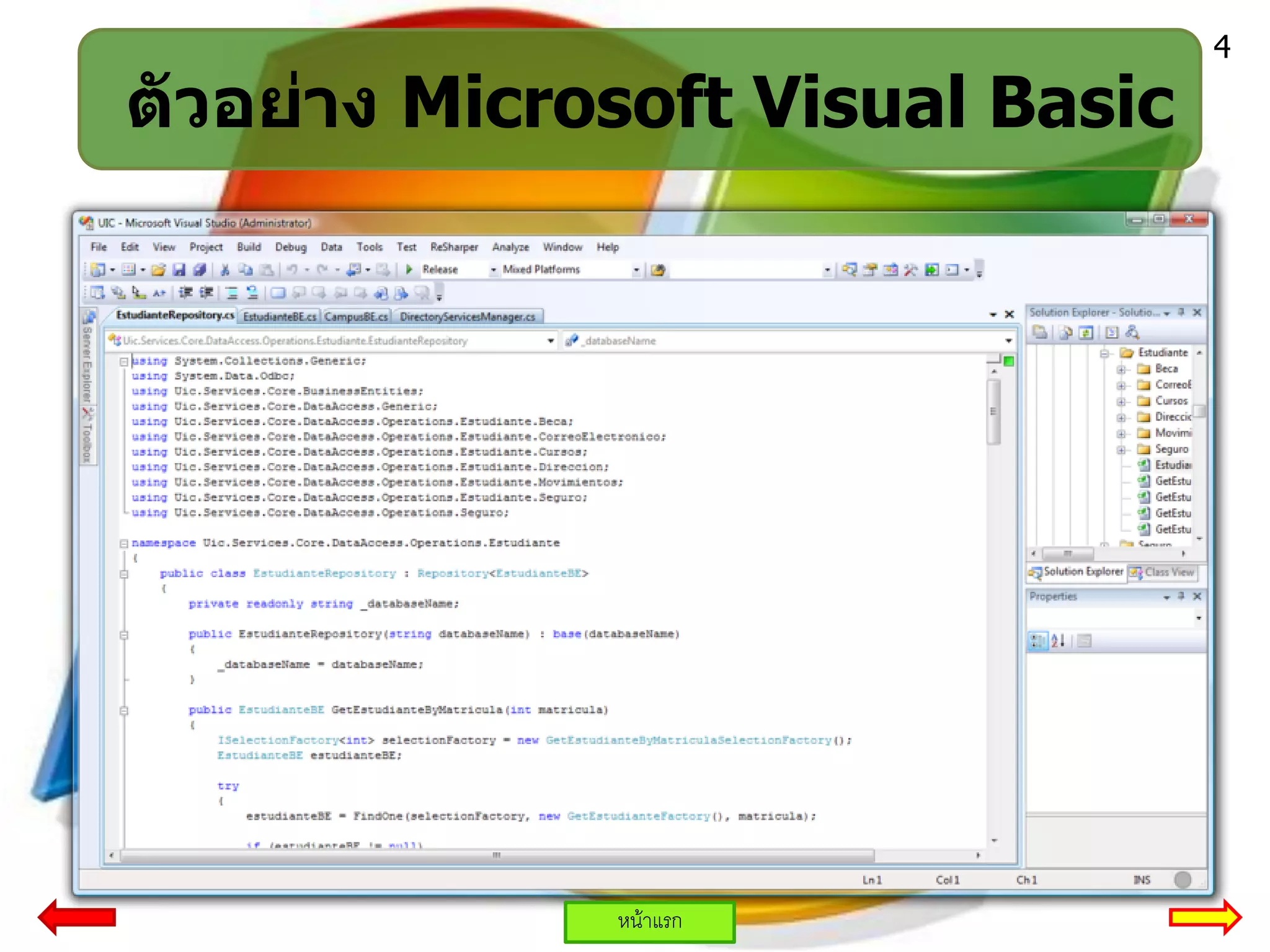The width and height of the screenshot is (1270, 952).
Task: Cut selection with the scissors icon
Action: point(225,270)
